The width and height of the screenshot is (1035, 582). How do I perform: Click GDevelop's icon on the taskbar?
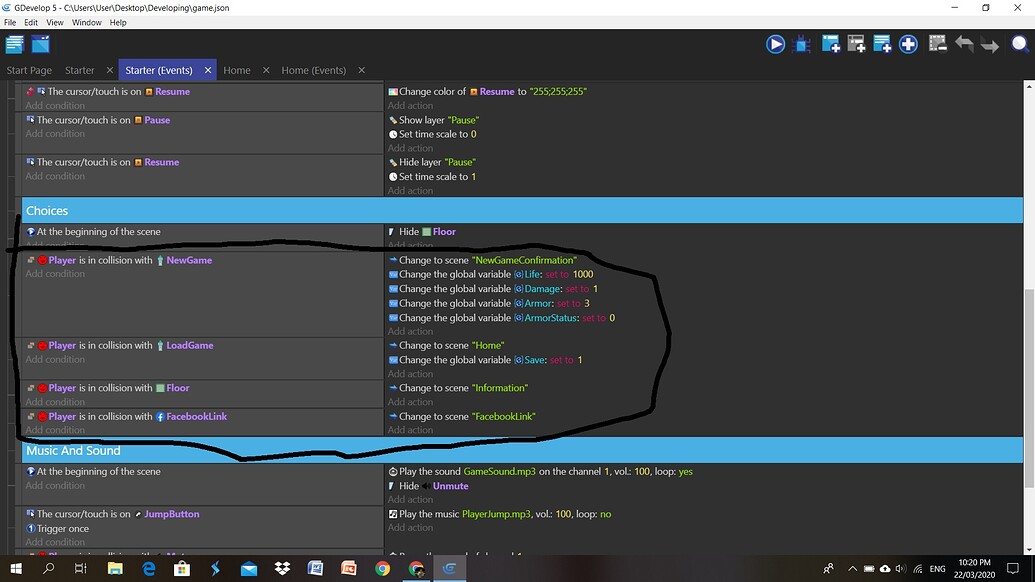[448, 567]
